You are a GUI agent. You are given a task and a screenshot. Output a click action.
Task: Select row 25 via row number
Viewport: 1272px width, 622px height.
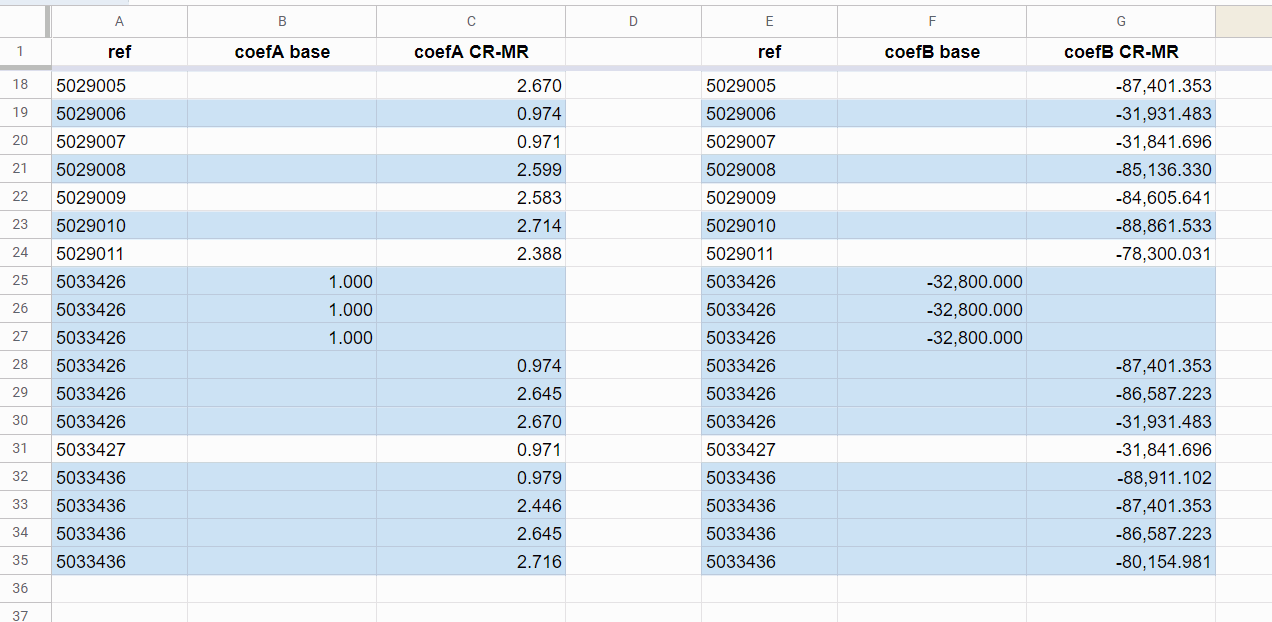pos(22,281)
